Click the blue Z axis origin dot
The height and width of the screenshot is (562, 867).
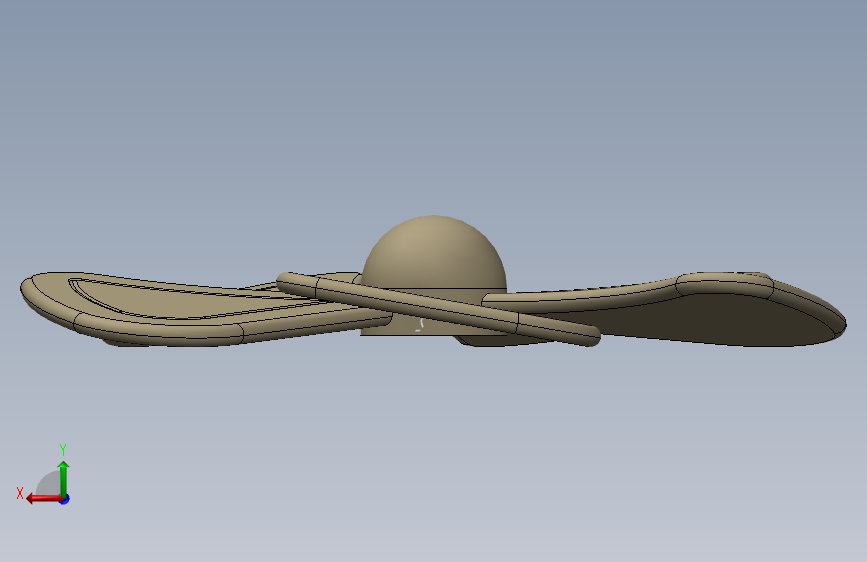pos(65,499)
